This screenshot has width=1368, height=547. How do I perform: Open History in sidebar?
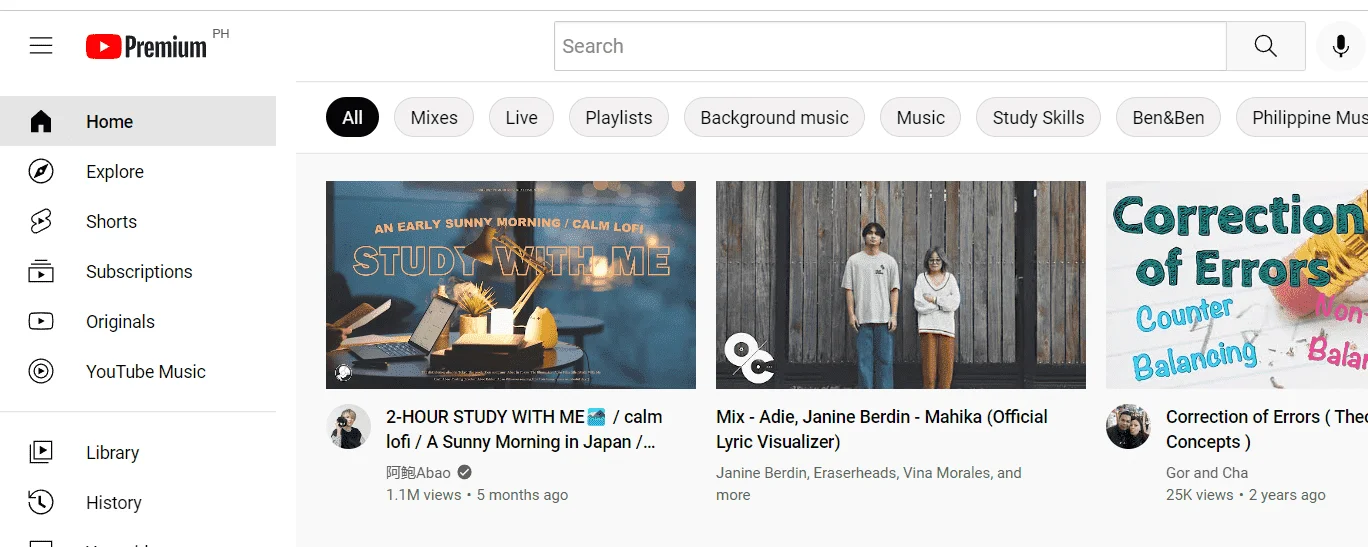[138, 502]
